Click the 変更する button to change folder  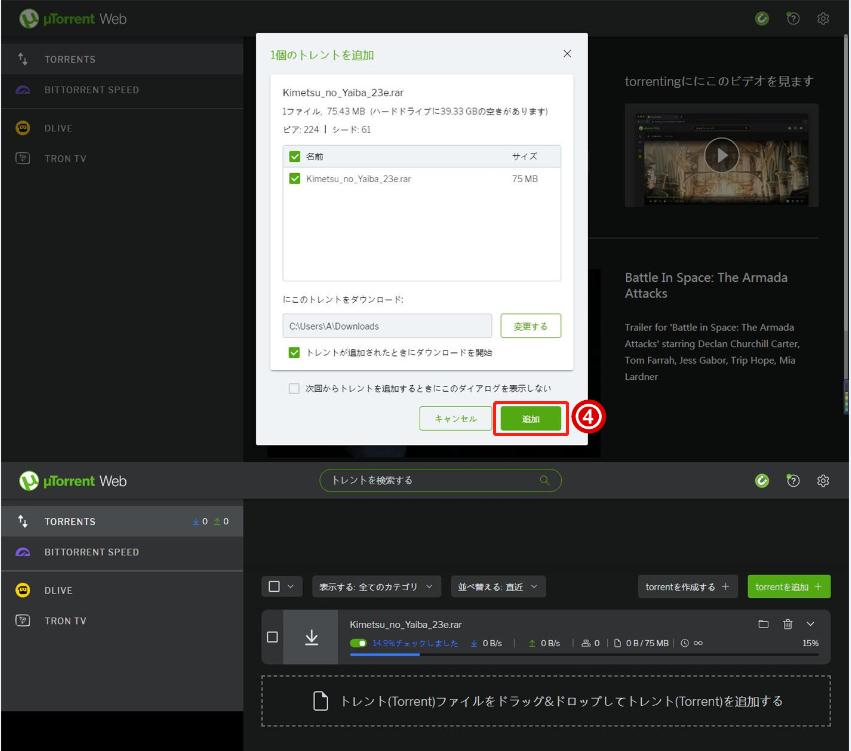coord(530,326)
